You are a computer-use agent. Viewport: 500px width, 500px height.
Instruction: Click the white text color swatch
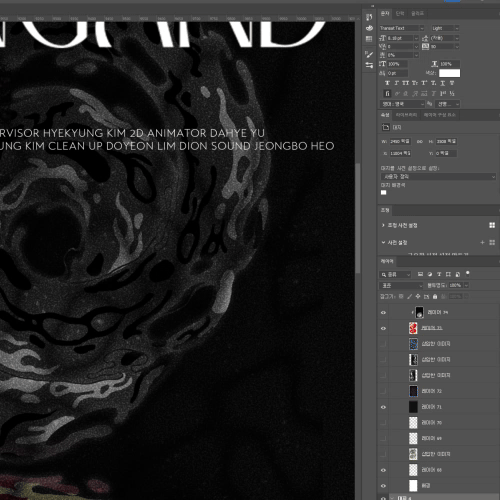click(449, 73)
